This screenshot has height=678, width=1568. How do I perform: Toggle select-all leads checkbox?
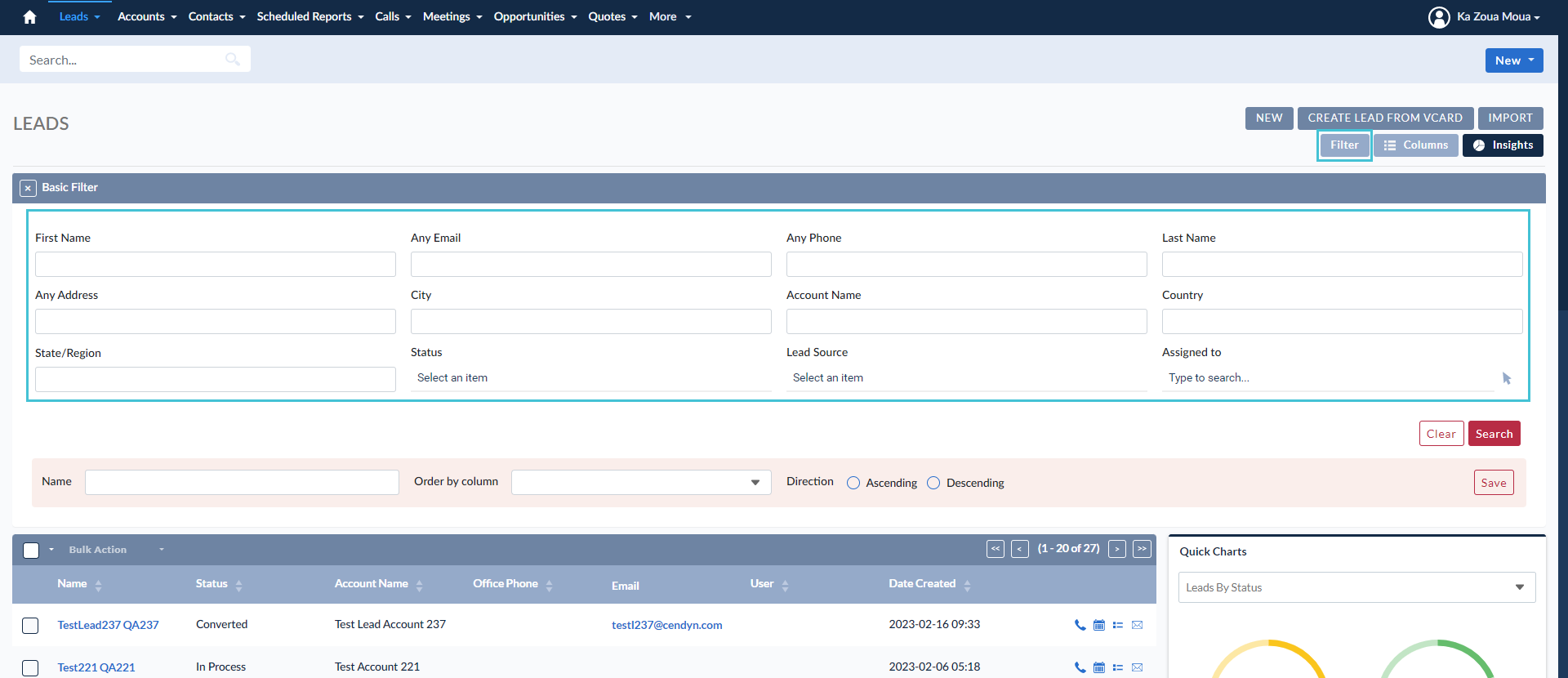tap(31, 551)
